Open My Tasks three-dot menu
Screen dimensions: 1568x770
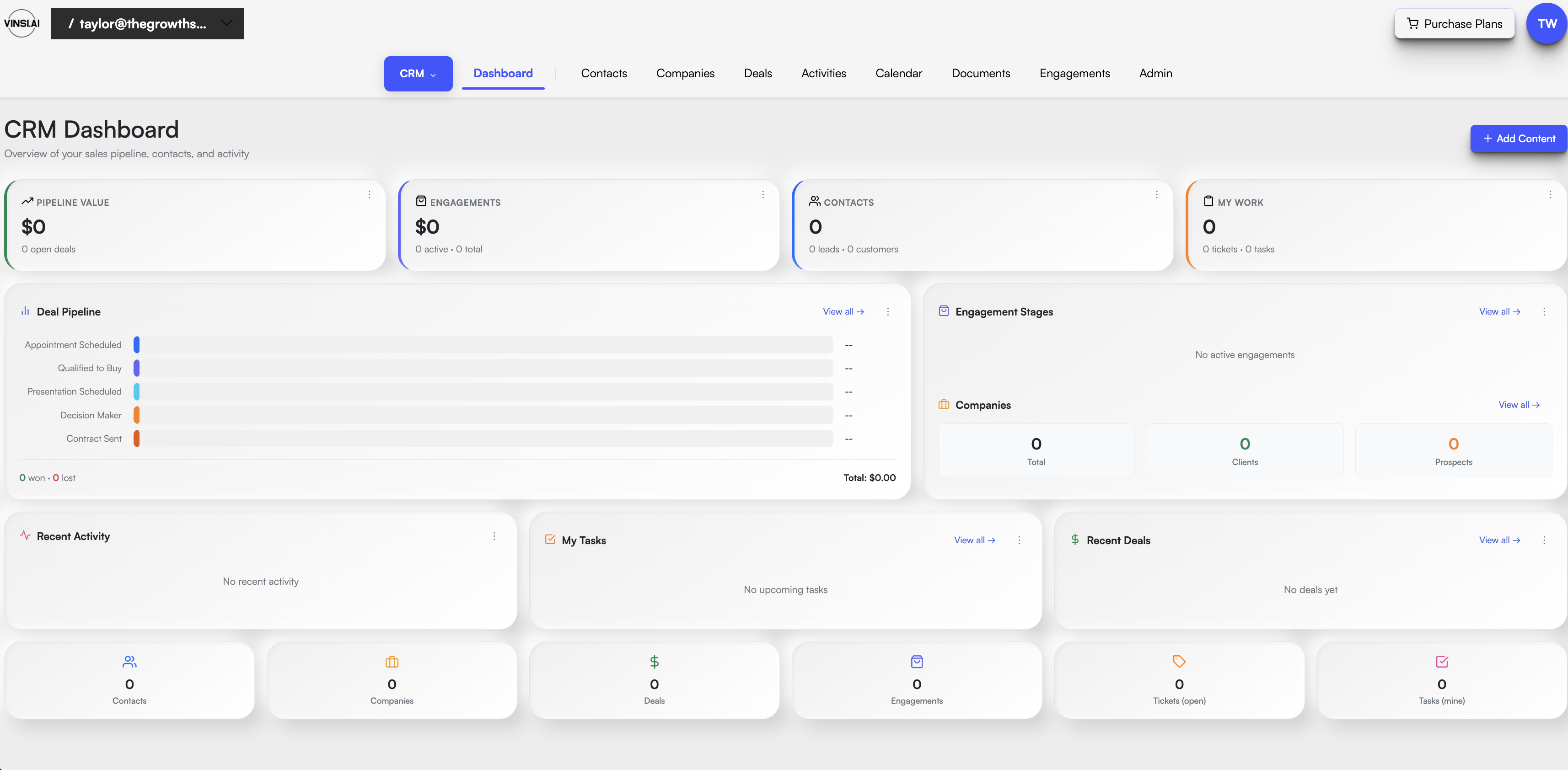(1020, 540)
